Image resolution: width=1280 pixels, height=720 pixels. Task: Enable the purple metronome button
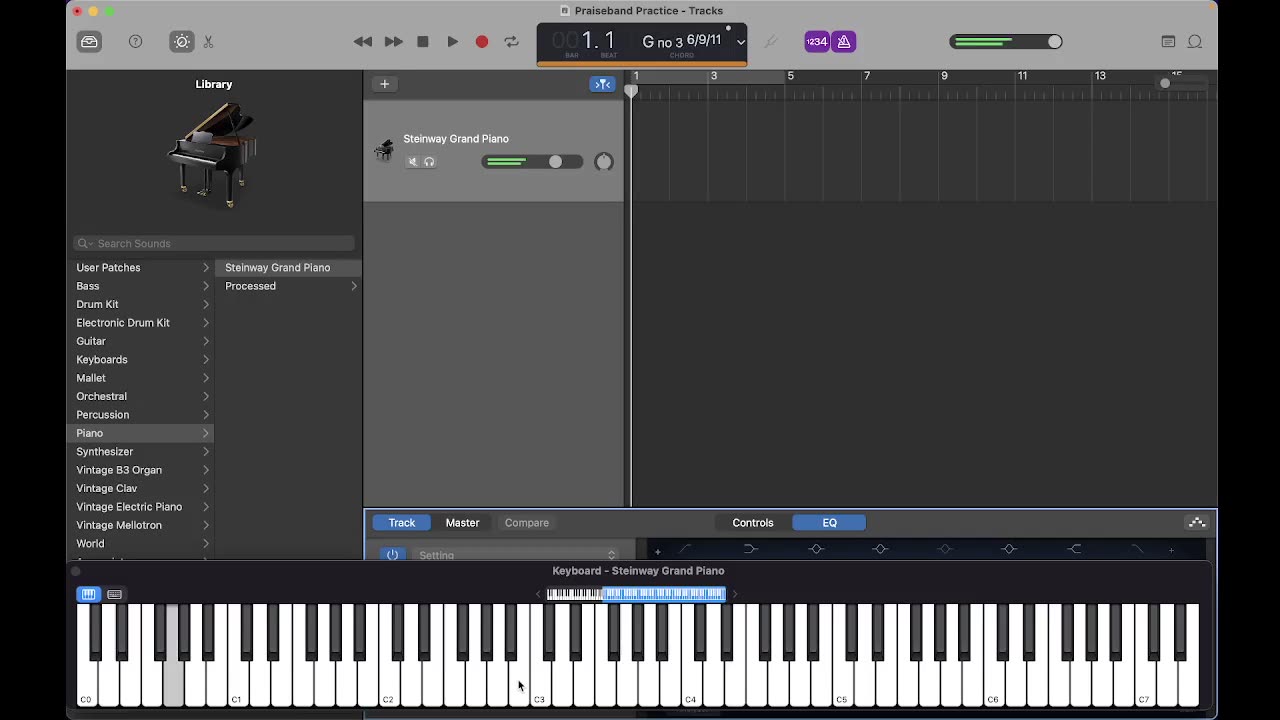[844, 42]
